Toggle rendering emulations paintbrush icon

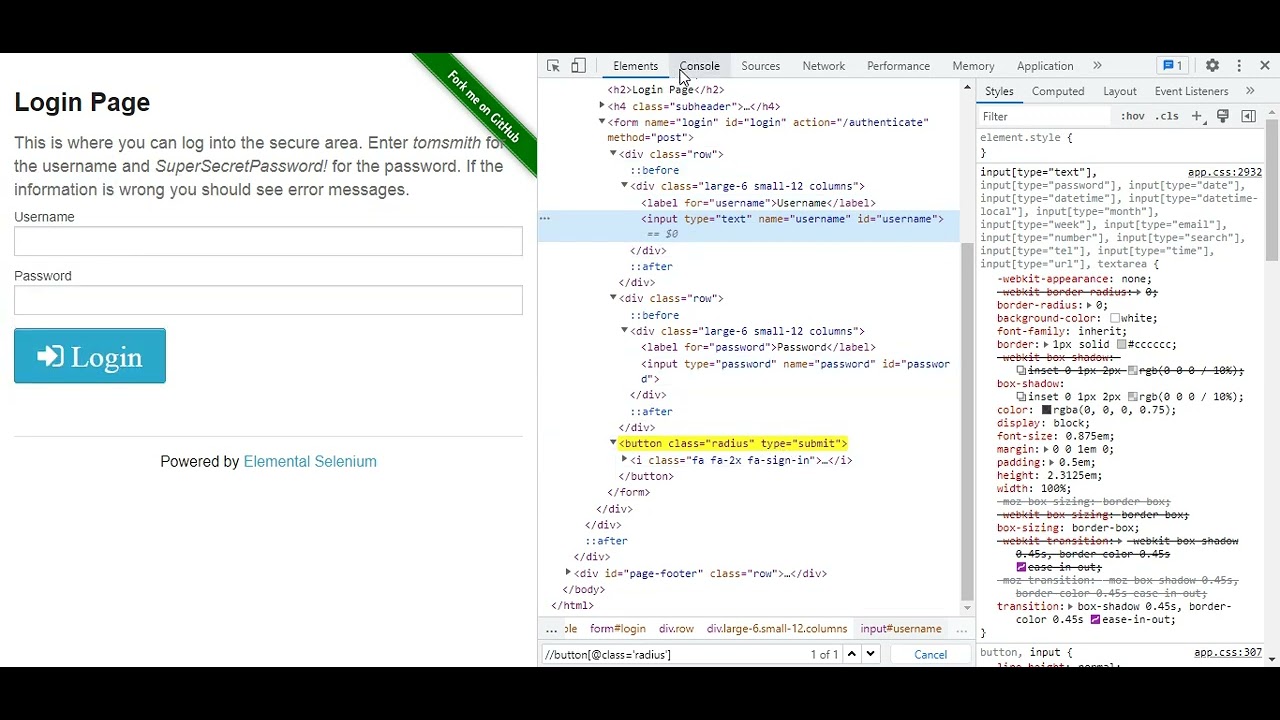tap(1222, 116)
